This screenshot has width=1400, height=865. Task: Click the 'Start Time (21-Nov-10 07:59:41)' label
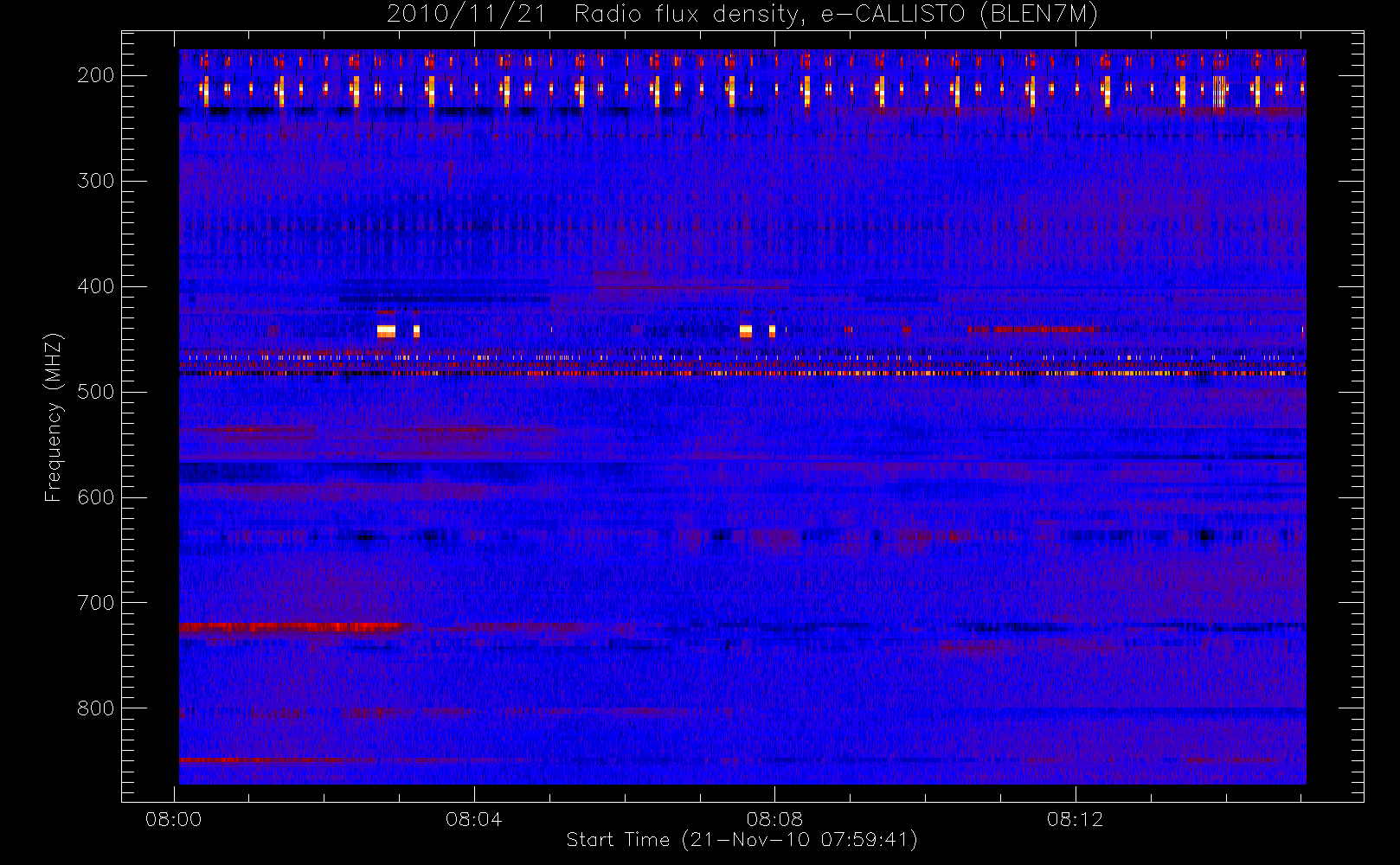click(x=742, y=839)
